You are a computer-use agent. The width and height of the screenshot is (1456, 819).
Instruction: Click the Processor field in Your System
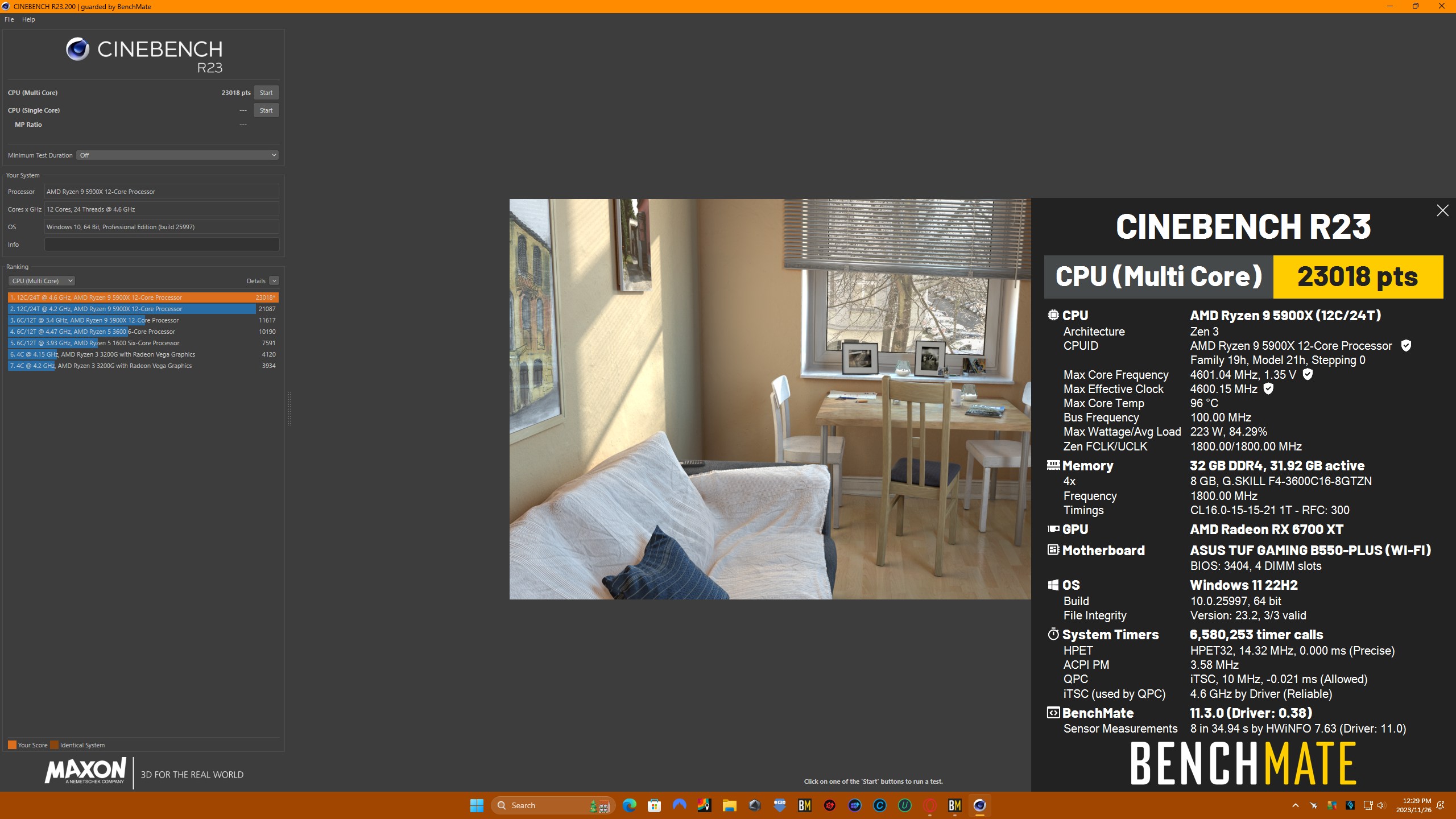click(x=162, y=192)
